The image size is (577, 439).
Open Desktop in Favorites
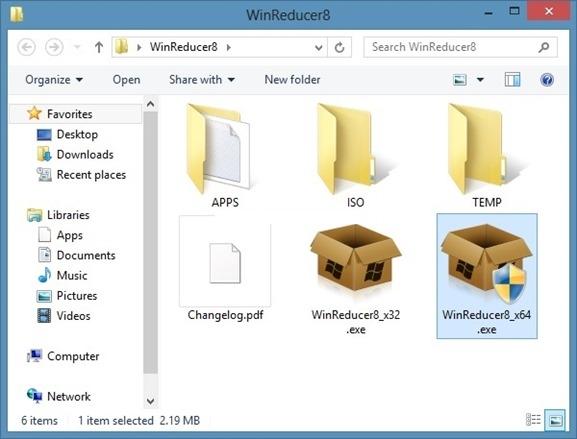click(77, 134)
